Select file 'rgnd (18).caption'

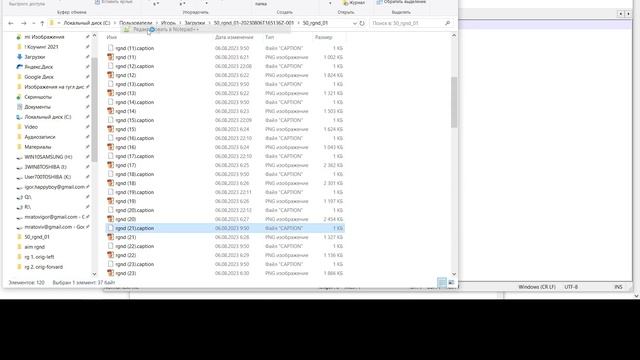134,174
